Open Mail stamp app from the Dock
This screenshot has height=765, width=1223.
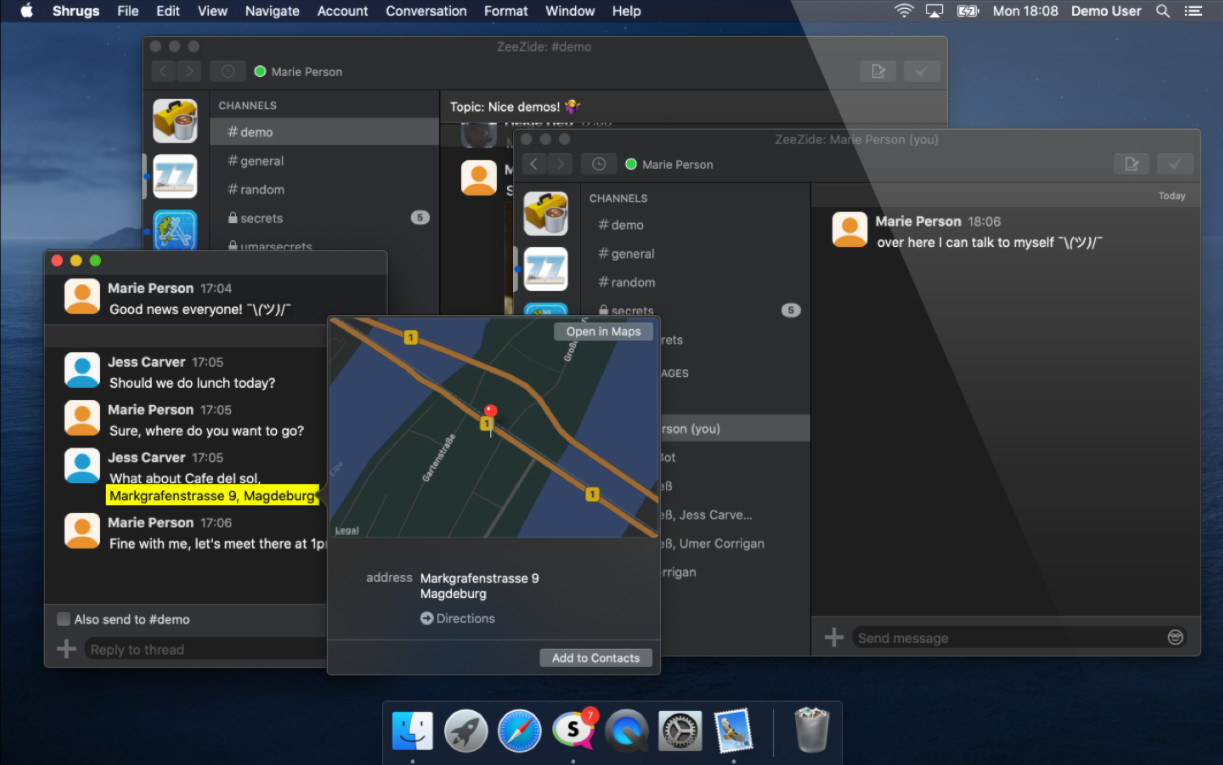pyautogui.click(x=733, y=731)
